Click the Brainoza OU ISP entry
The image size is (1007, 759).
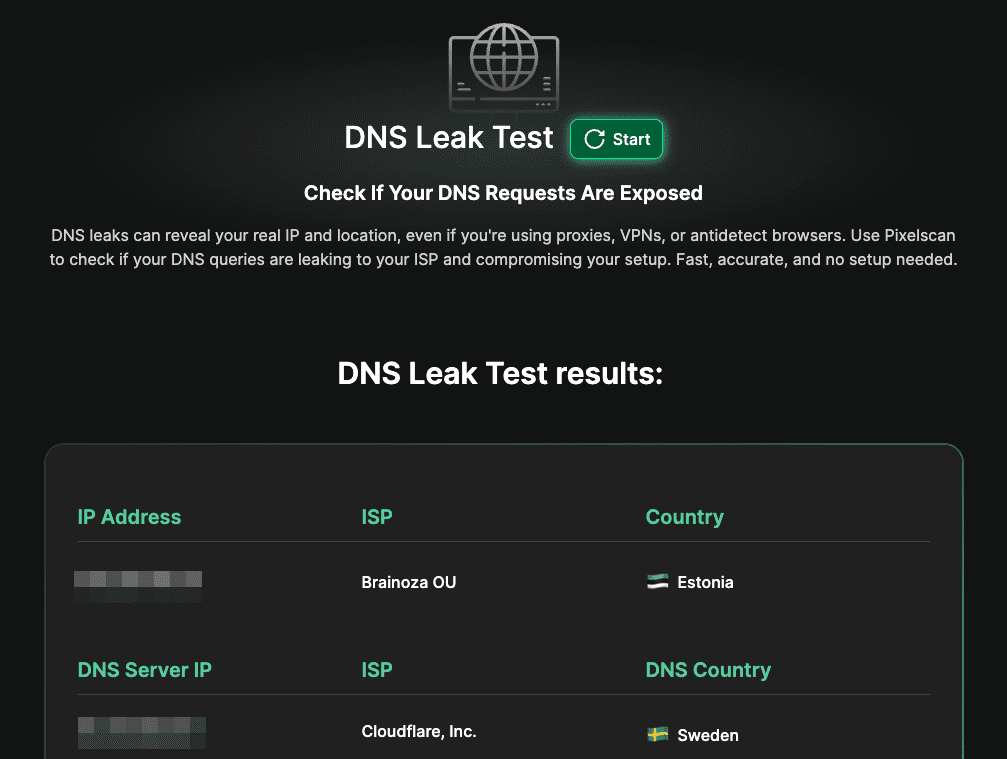408,582
